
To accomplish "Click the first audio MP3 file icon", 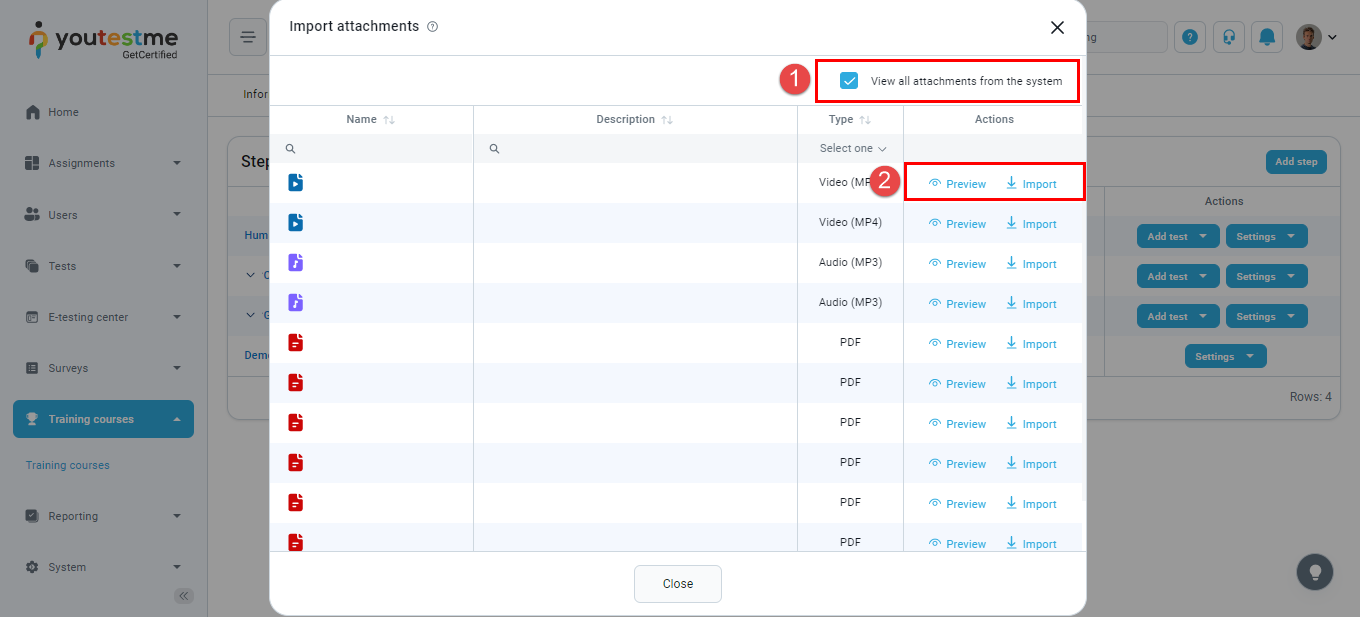I will 295,262.
